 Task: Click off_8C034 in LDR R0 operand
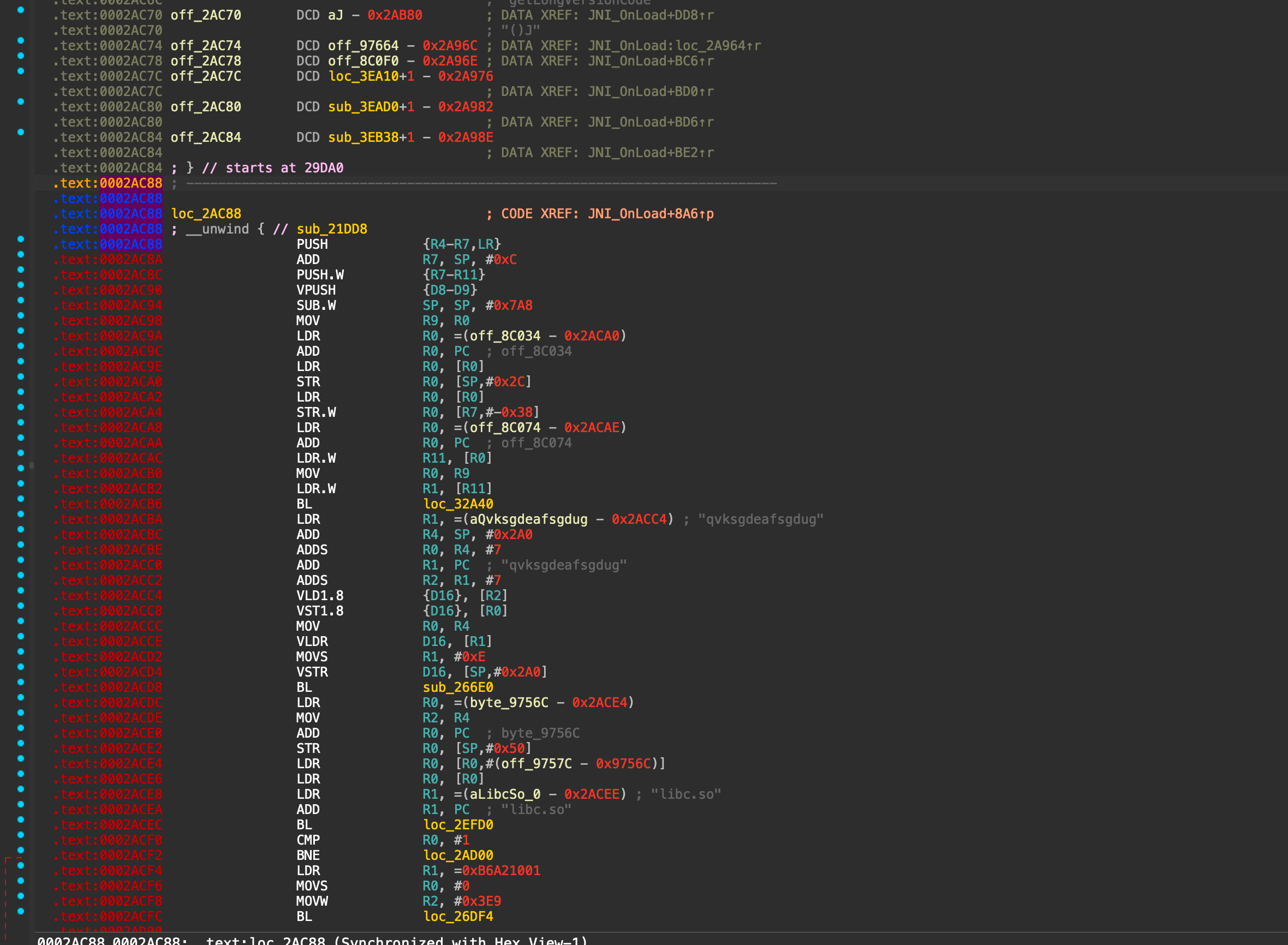pos(505,336)
